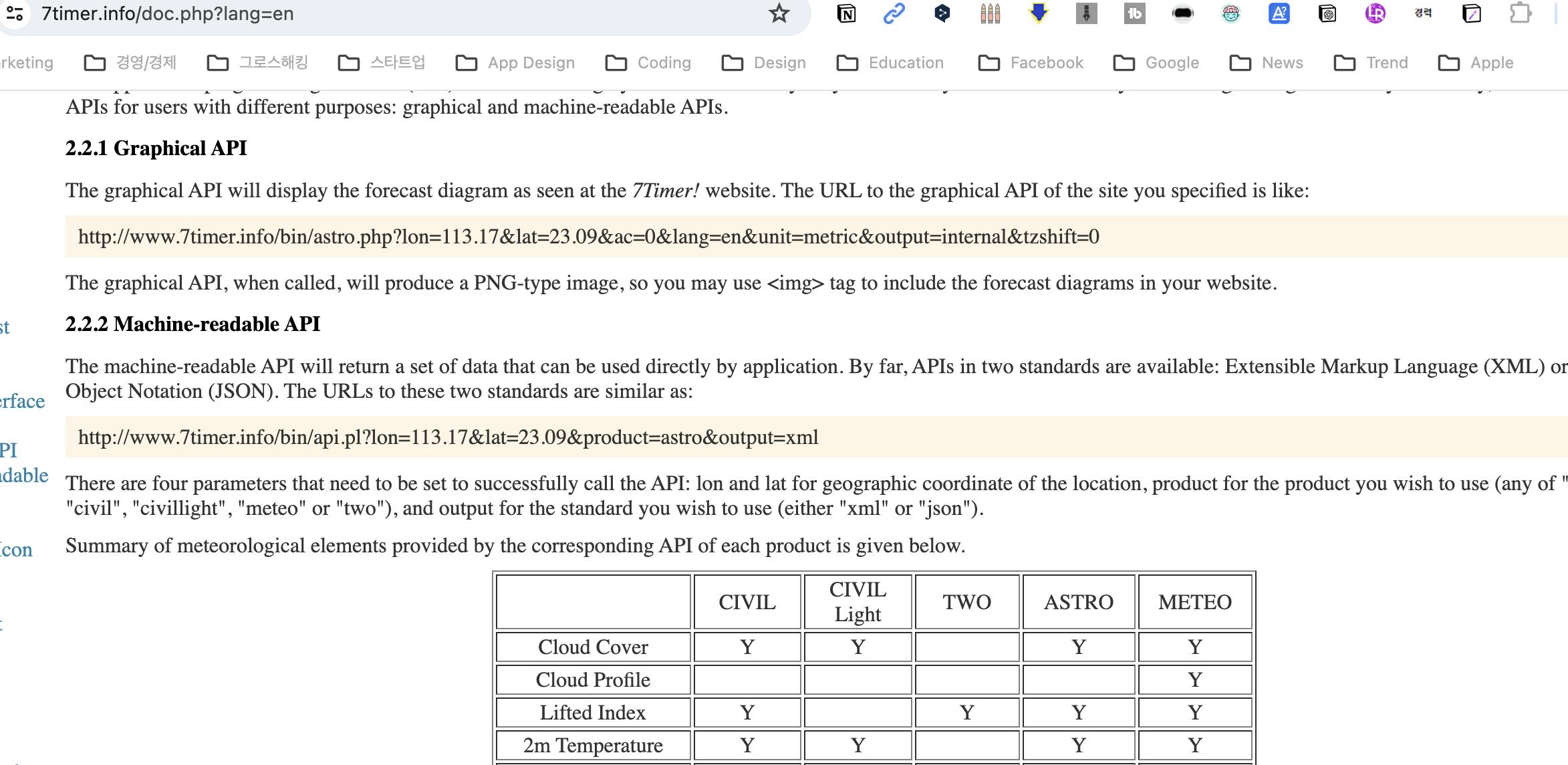The width and height of the screenshot is (1568, 765).
Task: Click the api.pl machine-readable API URL text
Action: (448, 437)
